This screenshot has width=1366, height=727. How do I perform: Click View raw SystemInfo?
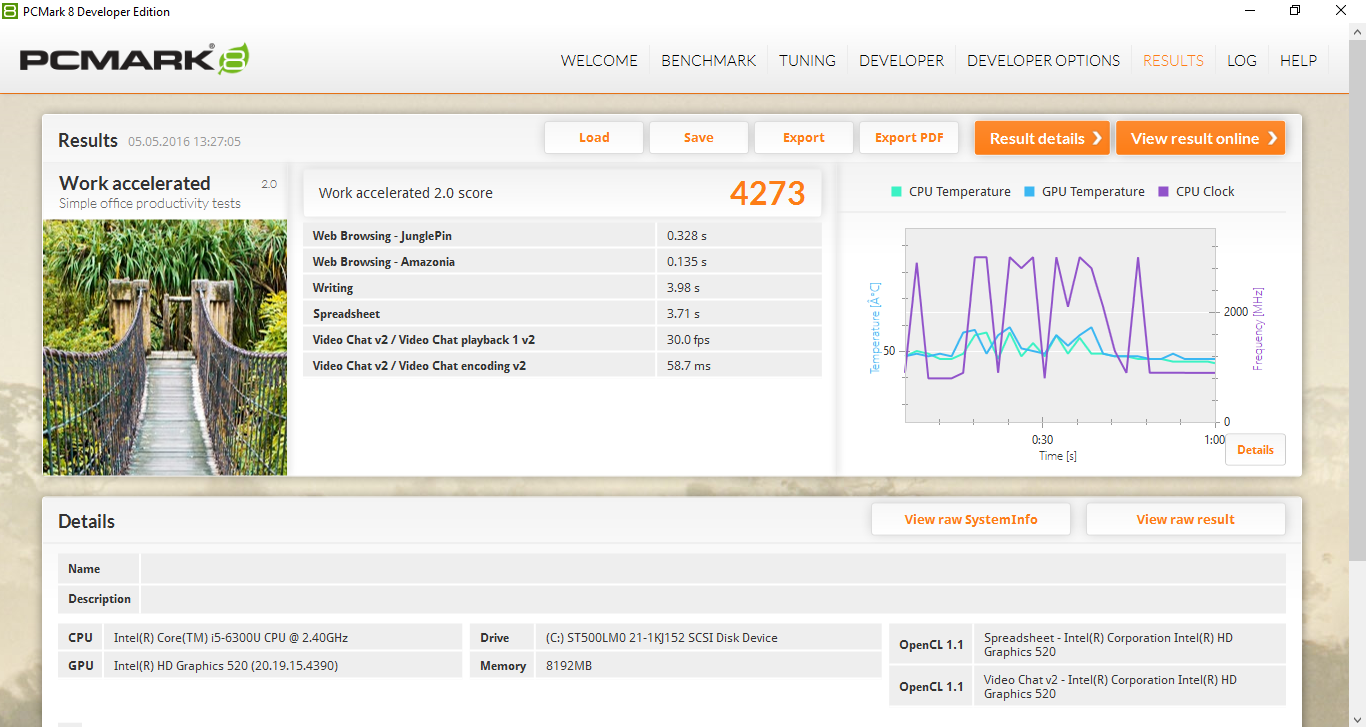tap(971, 519)
